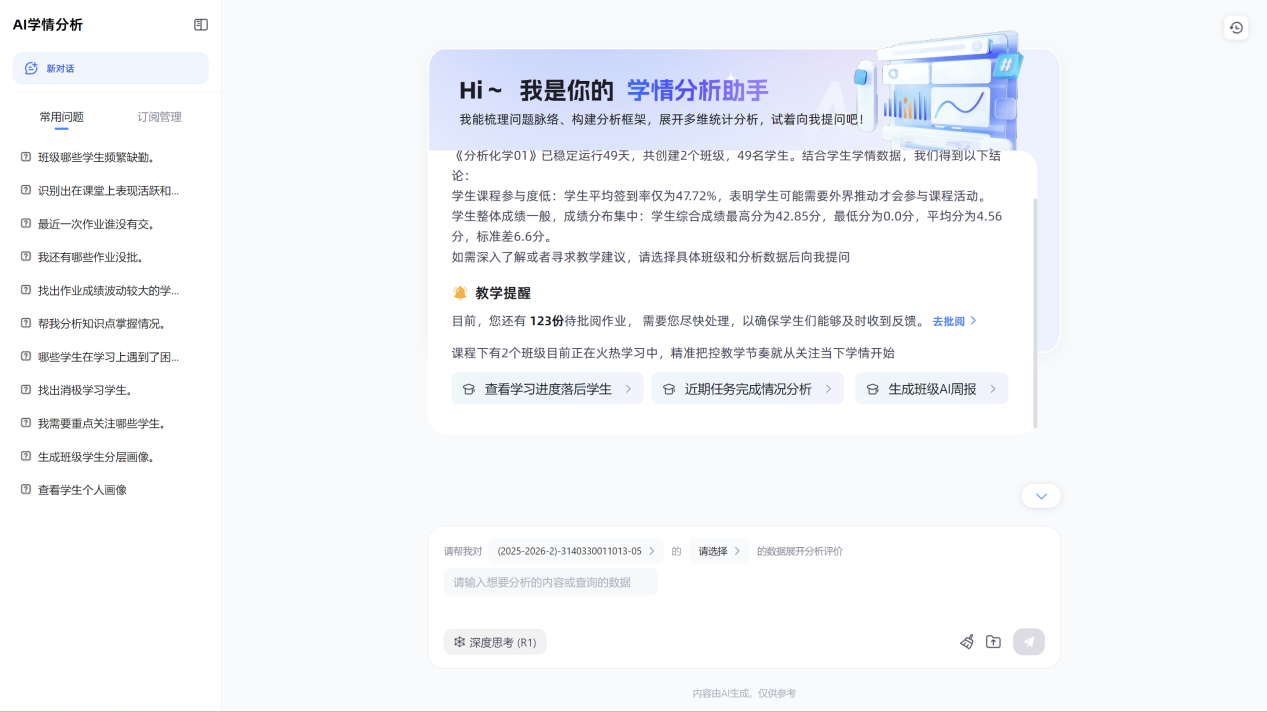Switch to the 订阅管理 tab
1267x712 pixels.
[159, 117]
